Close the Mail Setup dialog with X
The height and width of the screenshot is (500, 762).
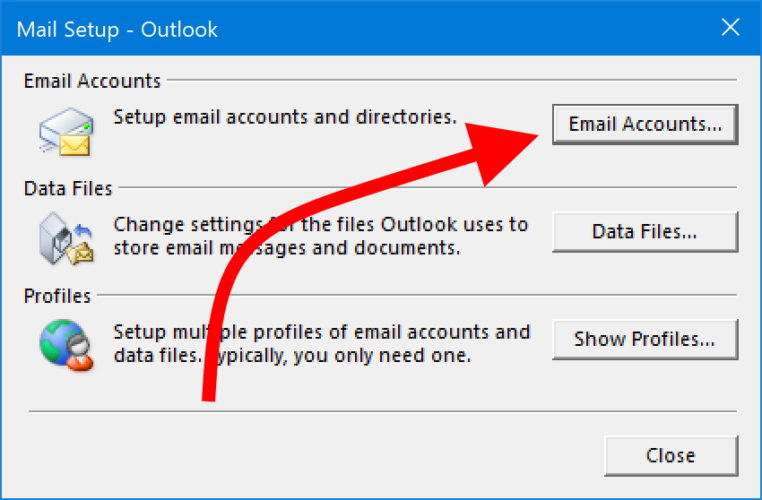tap(730, 27)
